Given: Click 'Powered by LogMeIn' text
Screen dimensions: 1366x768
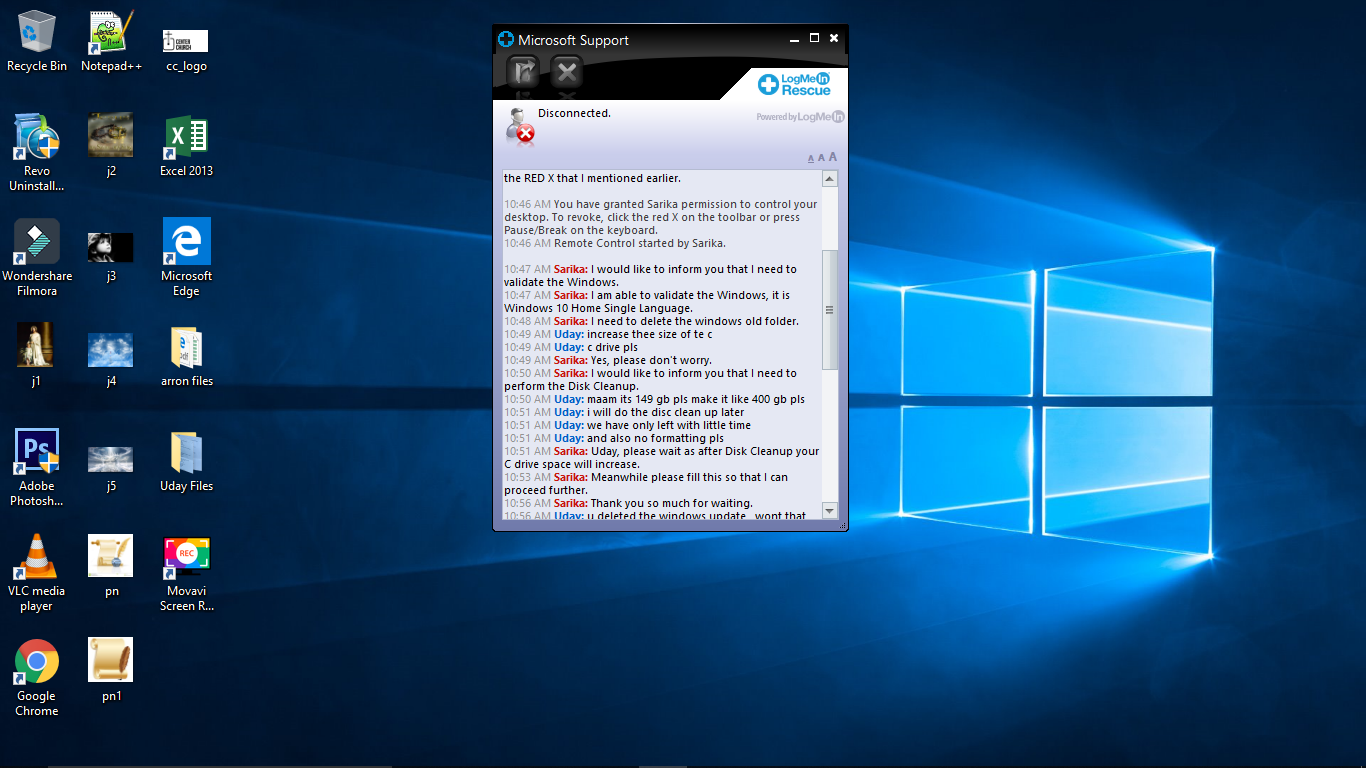Looking at the screenshot, I should coord(800,117).
